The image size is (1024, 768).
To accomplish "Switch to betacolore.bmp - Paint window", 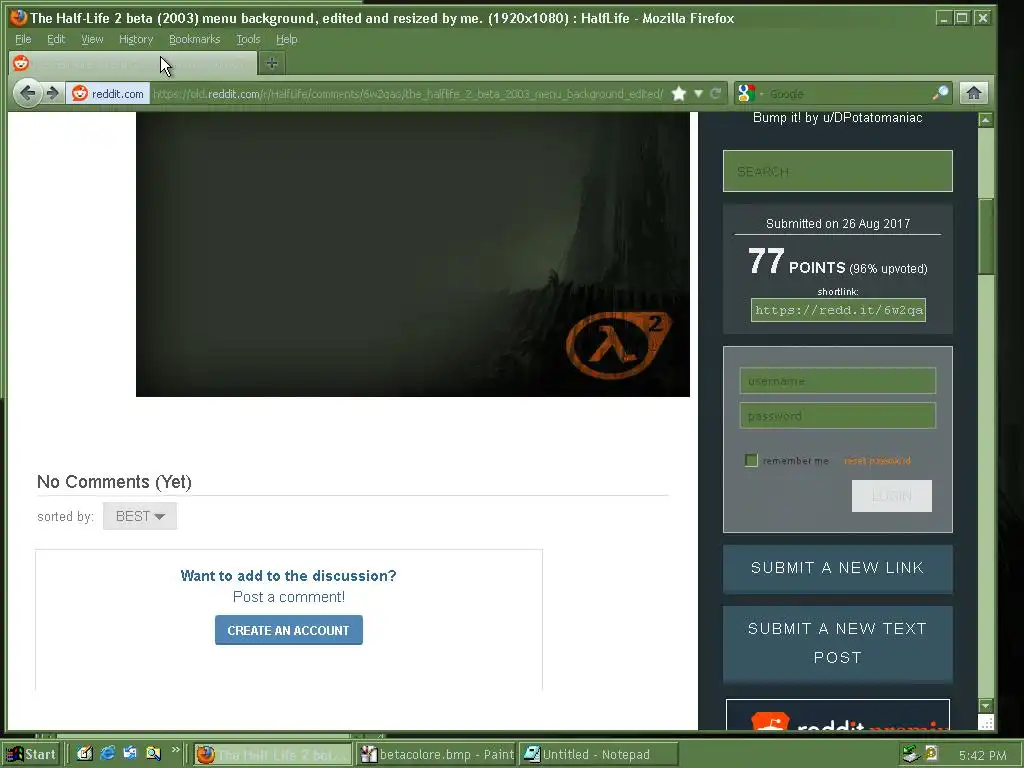I will pos(437,754).
